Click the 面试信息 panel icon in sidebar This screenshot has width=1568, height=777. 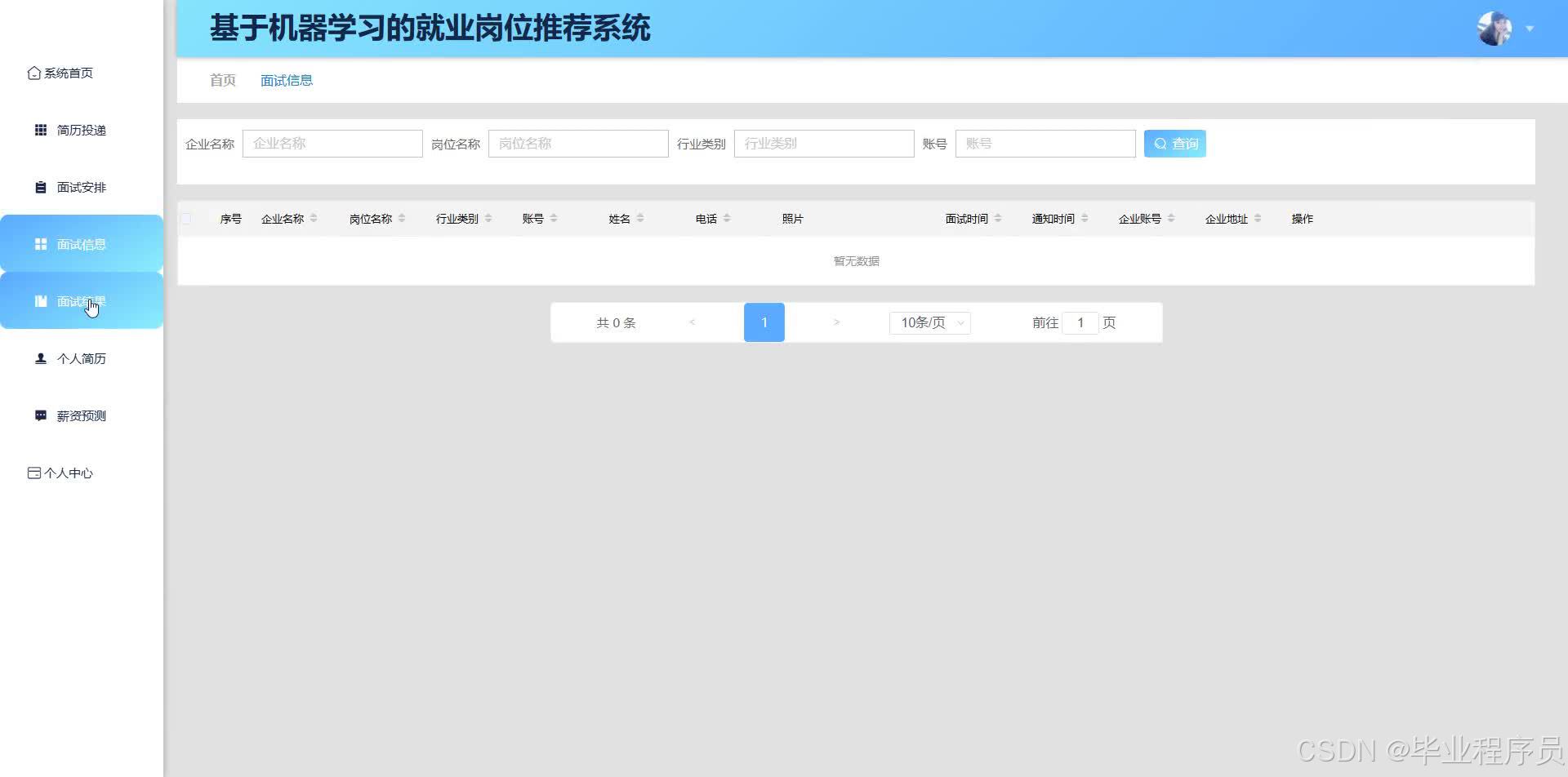(40, 243)
